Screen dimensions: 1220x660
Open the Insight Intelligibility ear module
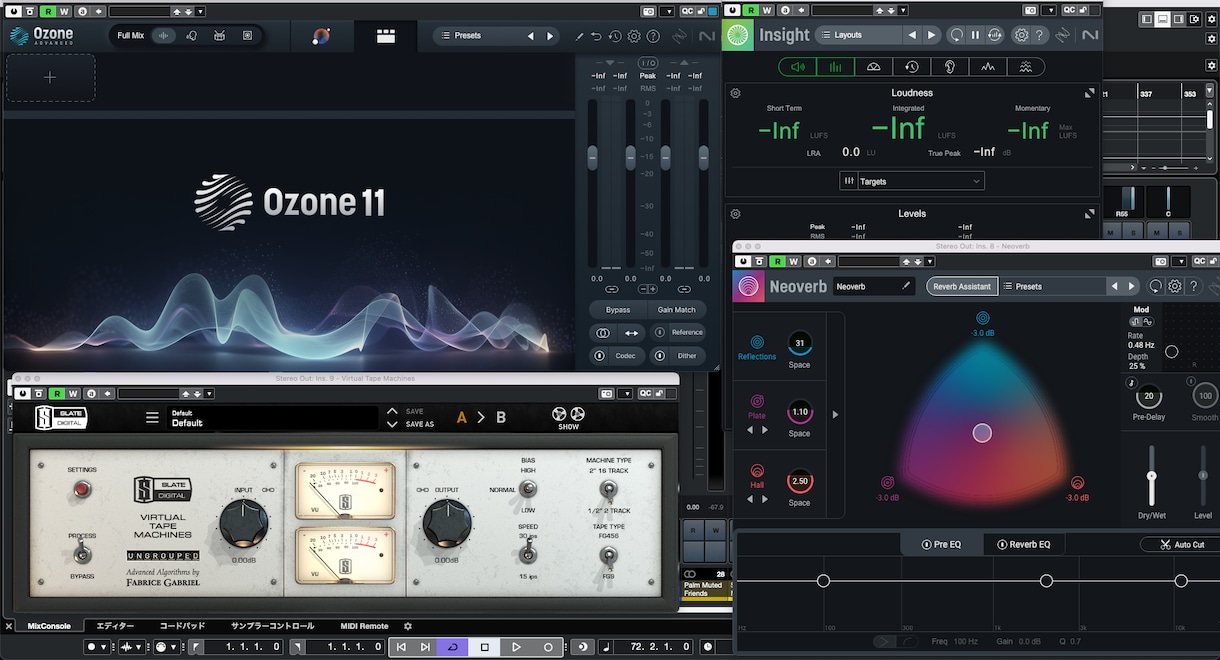pos(949,67)
